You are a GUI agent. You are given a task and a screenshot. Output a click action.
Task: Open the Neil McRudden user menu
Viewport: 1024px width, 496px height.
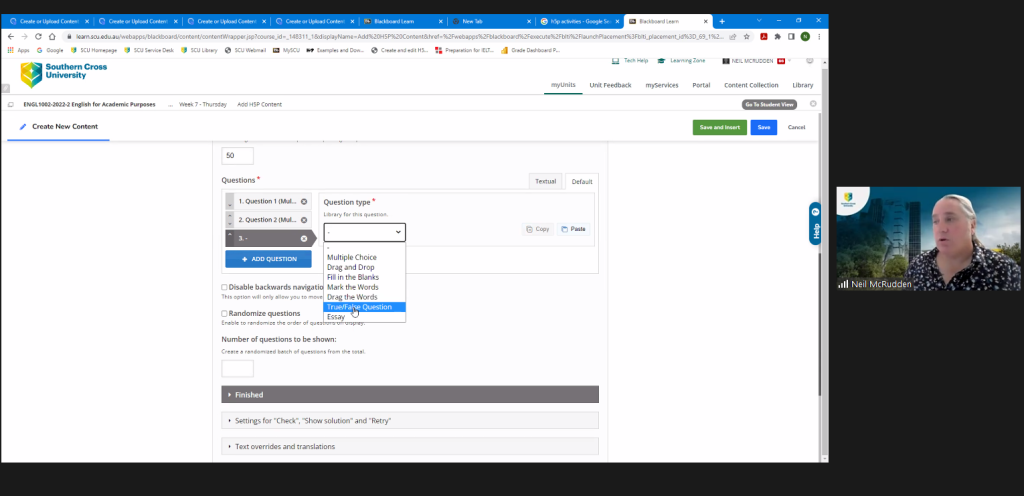[x=756, y=61]
